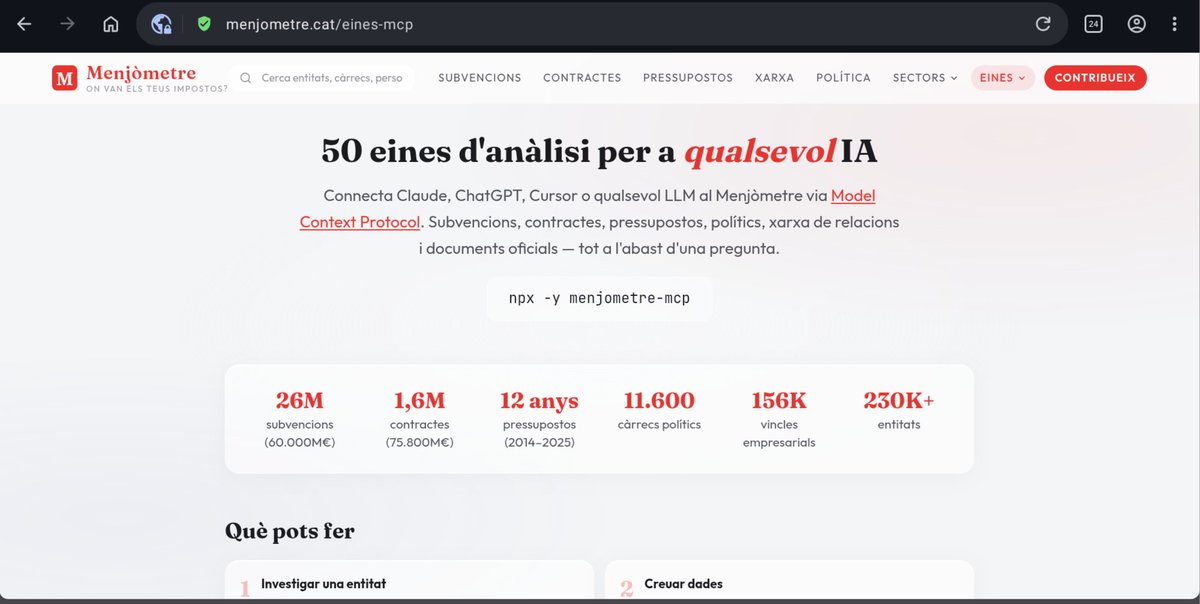Click the search field 'Cerca entitats, càrrecs'
The image size is (1200, 604).
[x=322, y=78]
